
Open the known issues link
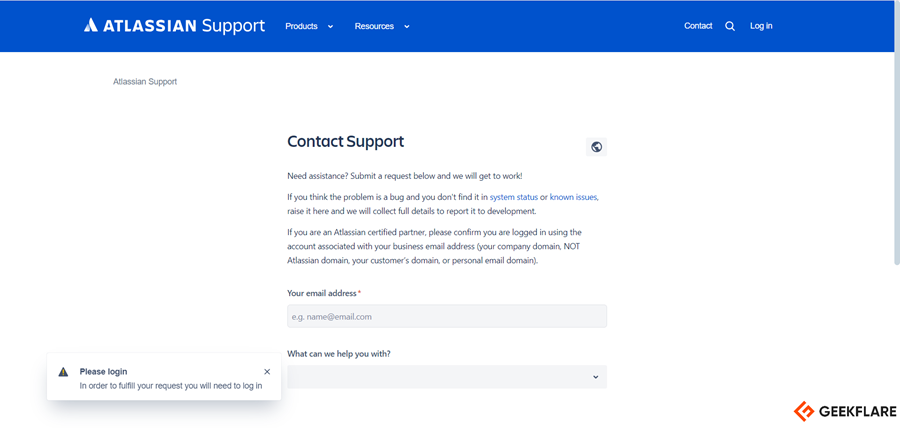point(573,197)
